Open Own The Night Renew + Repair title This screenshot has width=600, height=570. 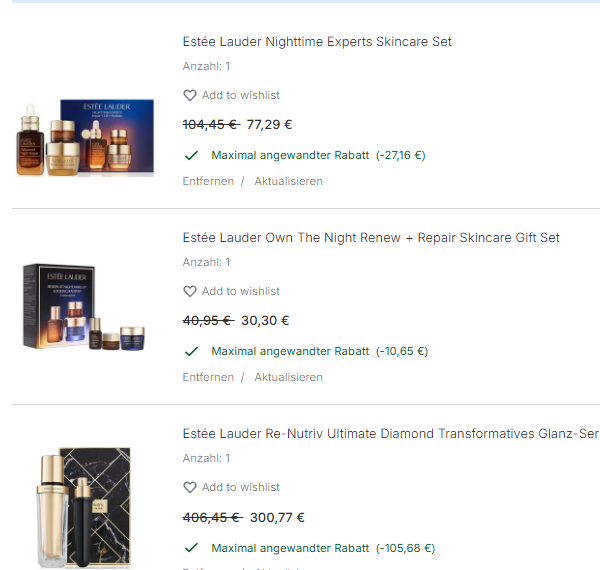coord(371,238)
